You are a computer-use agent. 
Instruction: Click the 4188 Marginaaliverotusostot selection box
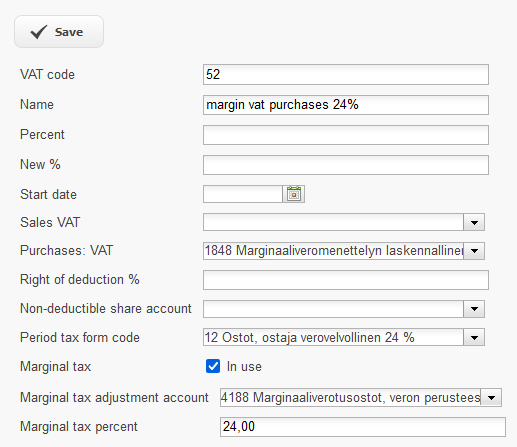(350, 397)
